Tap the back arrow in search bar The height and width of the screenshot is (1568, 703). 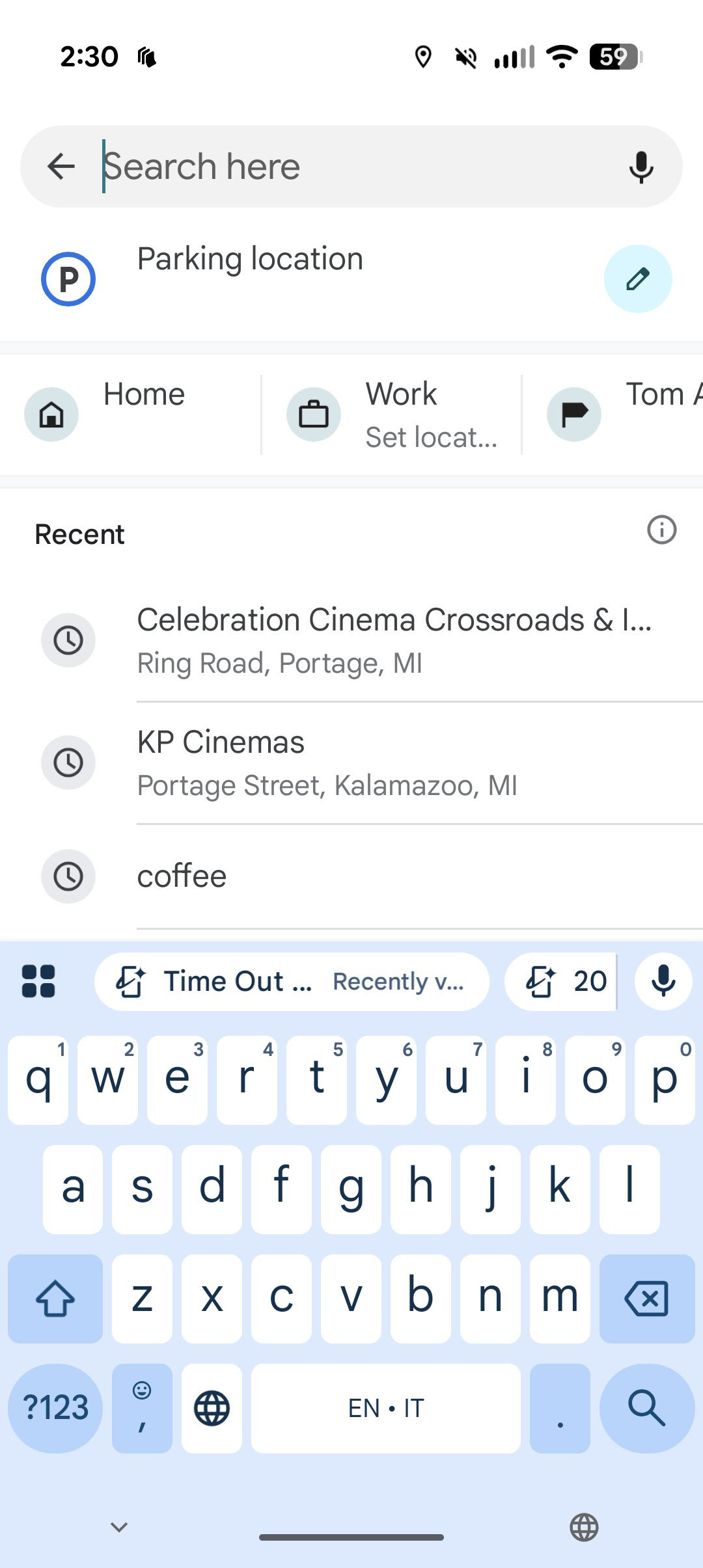[x=62, y=167]
